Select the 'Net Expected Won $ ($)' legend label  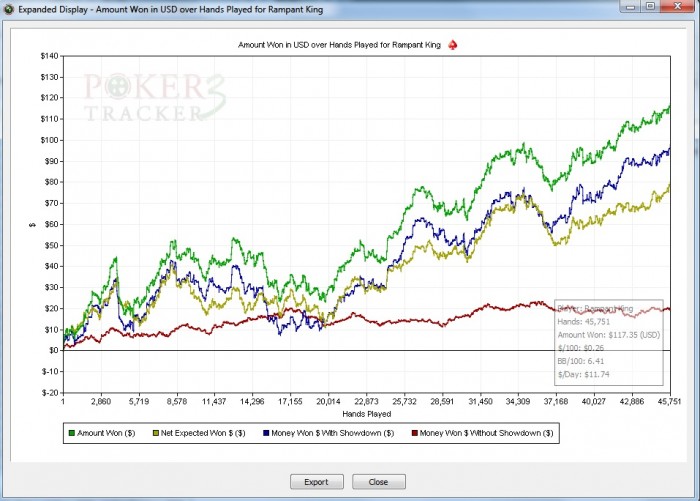coord(203,433)
